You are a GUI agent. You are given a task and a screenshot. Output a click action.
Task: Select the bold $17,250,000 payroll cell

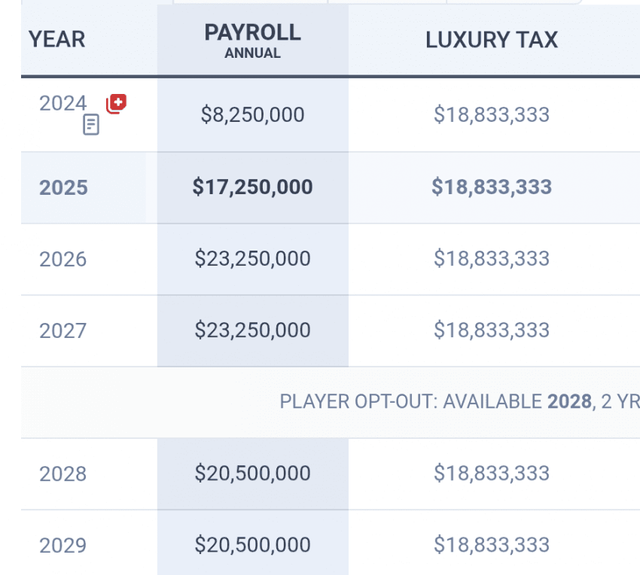click(252, 187)
